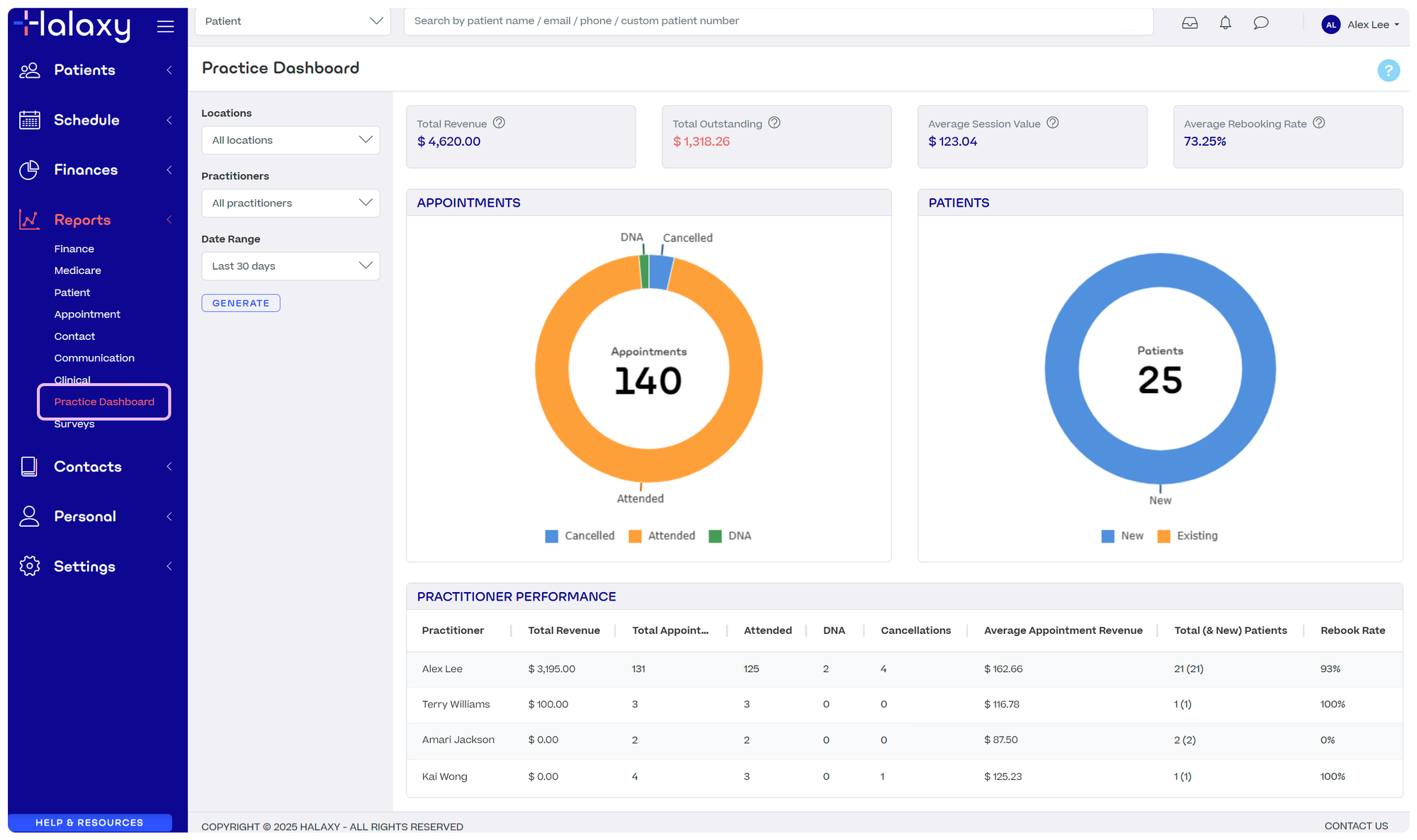Click the blue help question mark
Screen dimensions: 1417x840
pyautogui.click(x=1388, y=71)
